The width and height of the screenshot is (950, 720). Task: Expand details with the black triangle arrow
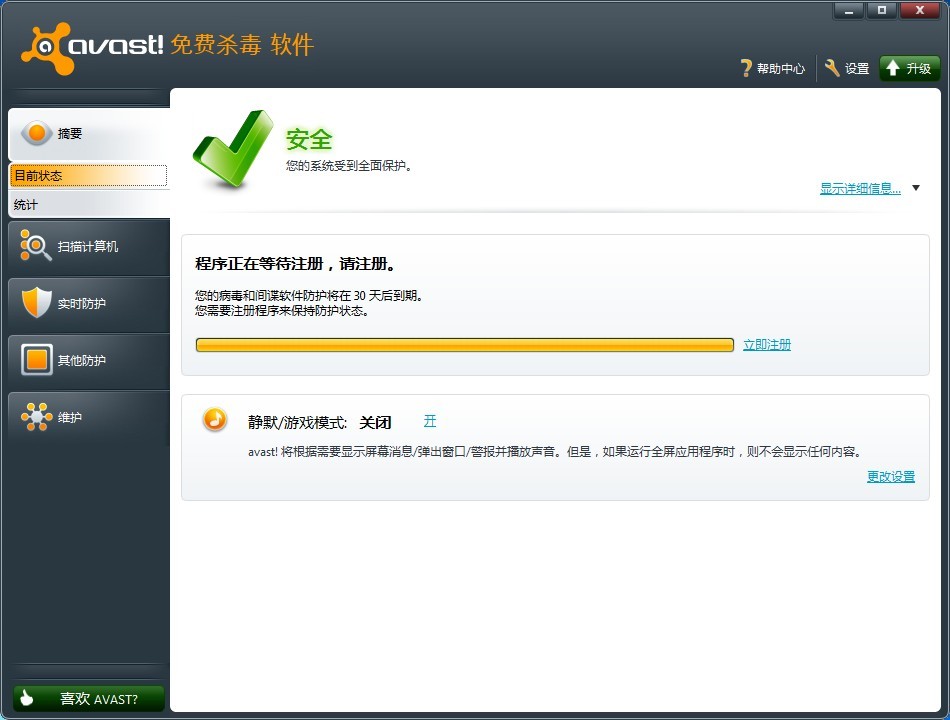pos(916,188)
